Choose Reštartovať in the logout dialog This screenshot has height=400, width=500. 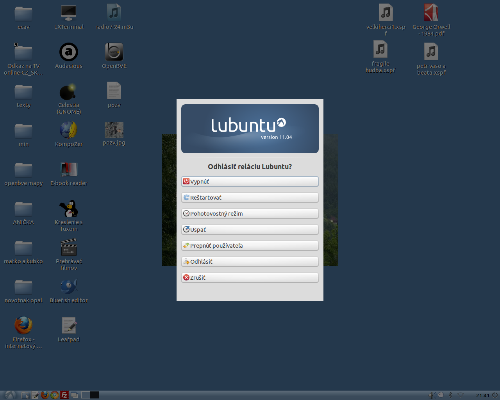[x=250, y=198]
